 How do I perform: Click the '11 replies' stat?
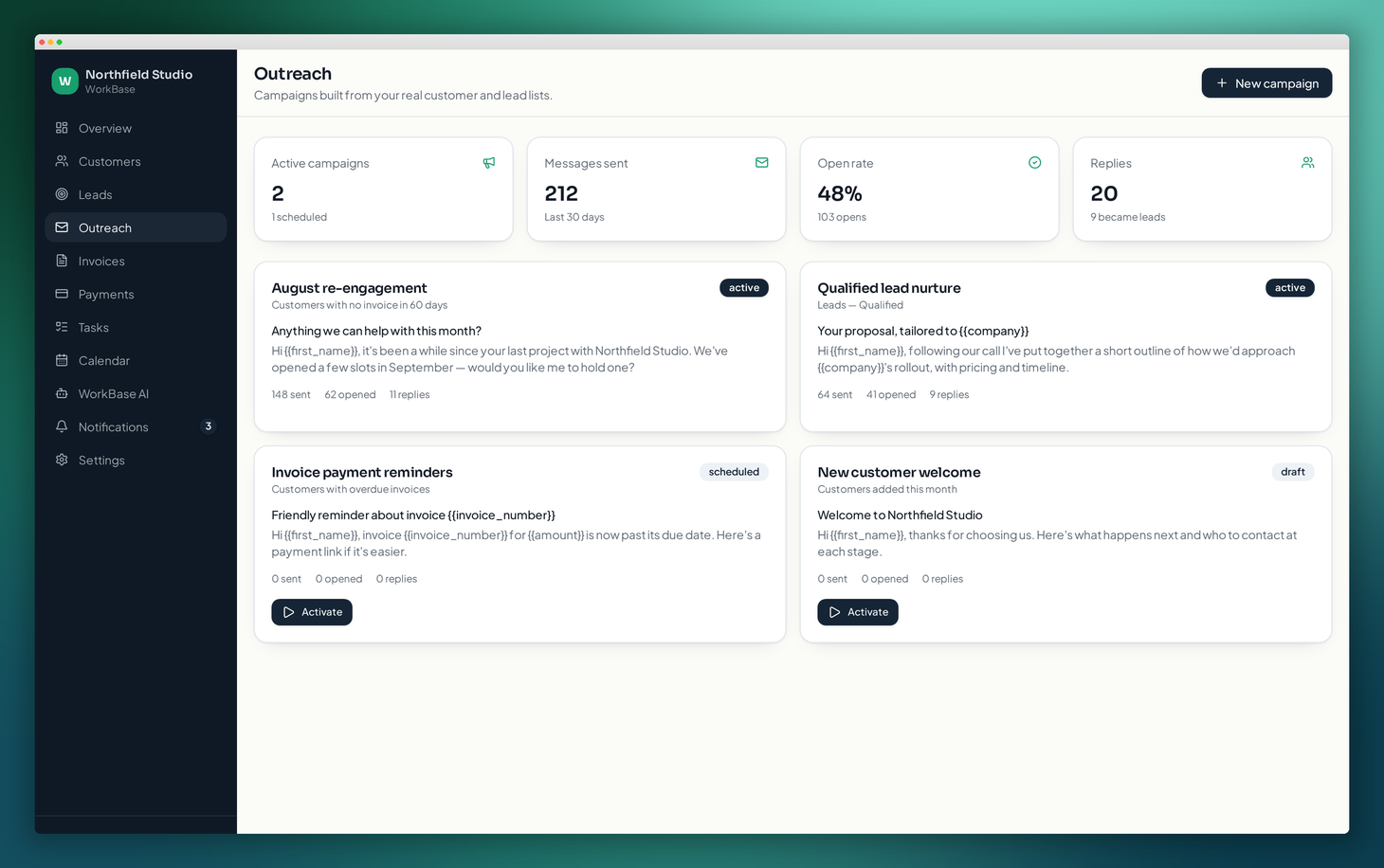(410, 395)
